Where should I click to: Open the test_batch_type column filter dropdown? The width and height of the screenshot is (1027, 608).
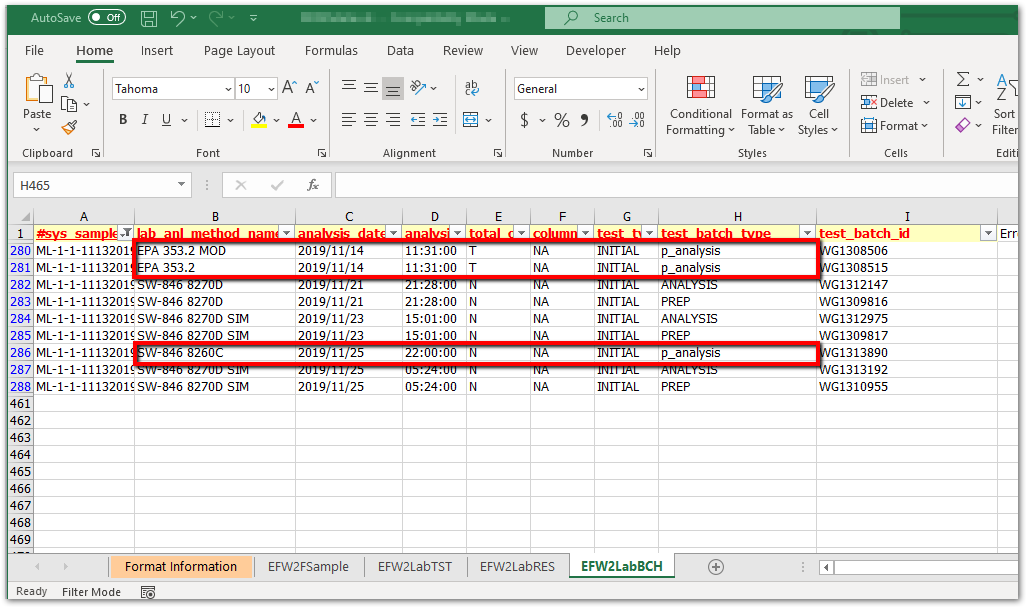click(806, 233)
